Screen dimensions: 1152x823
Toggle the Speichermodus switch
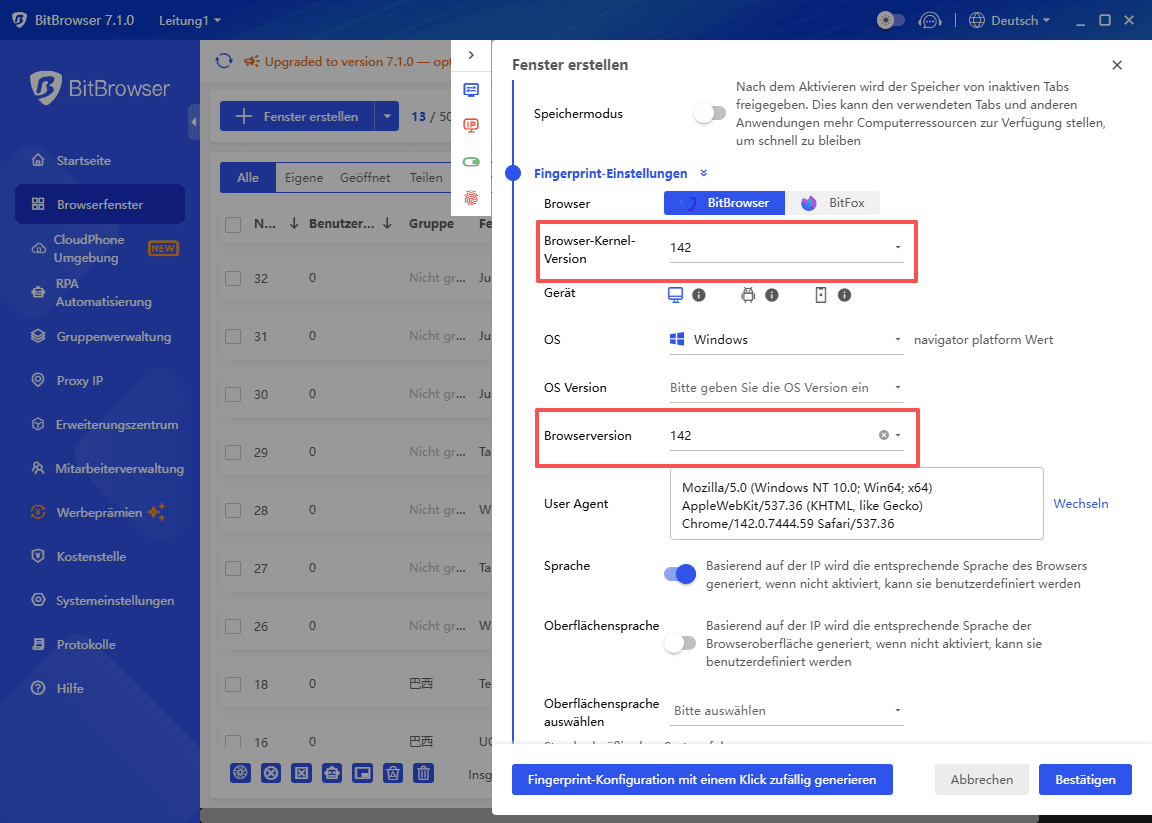point(710,113)
